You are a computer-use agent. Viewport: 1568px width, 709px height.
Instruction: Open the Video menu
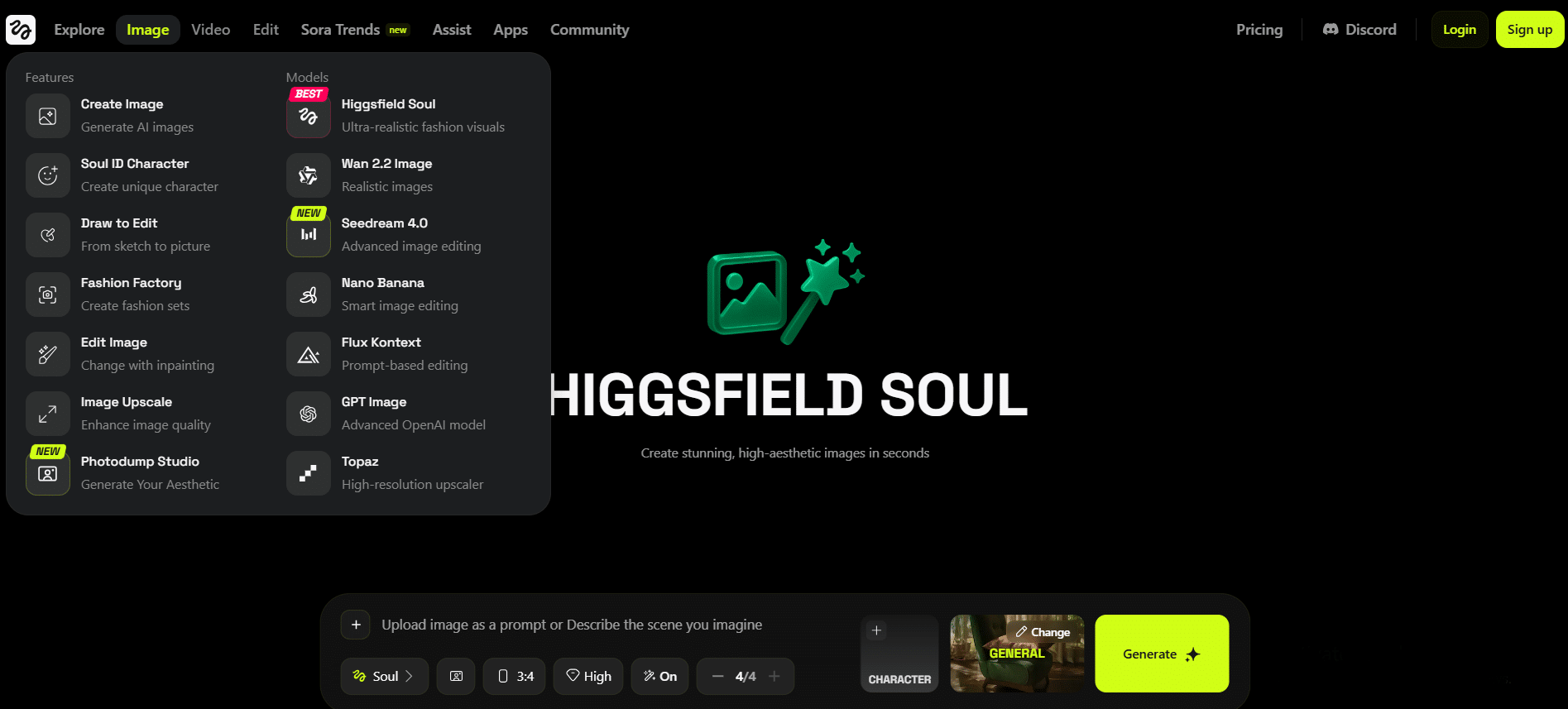pos(211,30)
